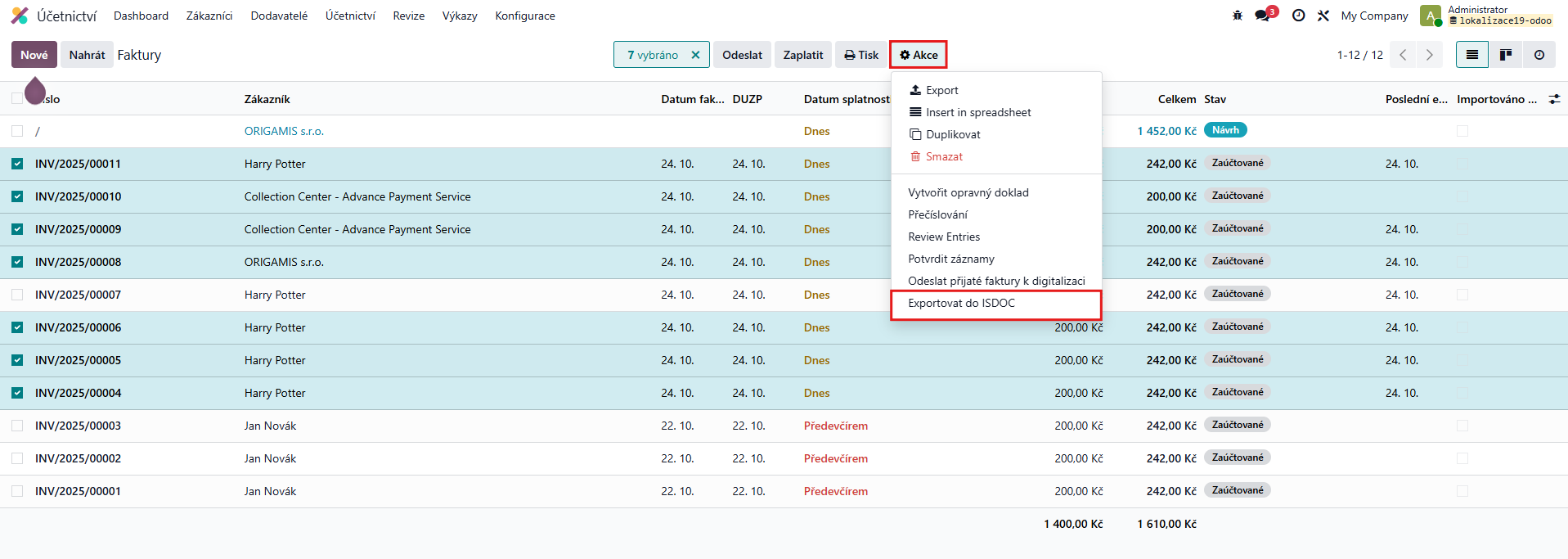The width and height of the screenshot is (1568, 559).
Task: Expand the Konfigurace menu
Action: [x=525, y=16]
